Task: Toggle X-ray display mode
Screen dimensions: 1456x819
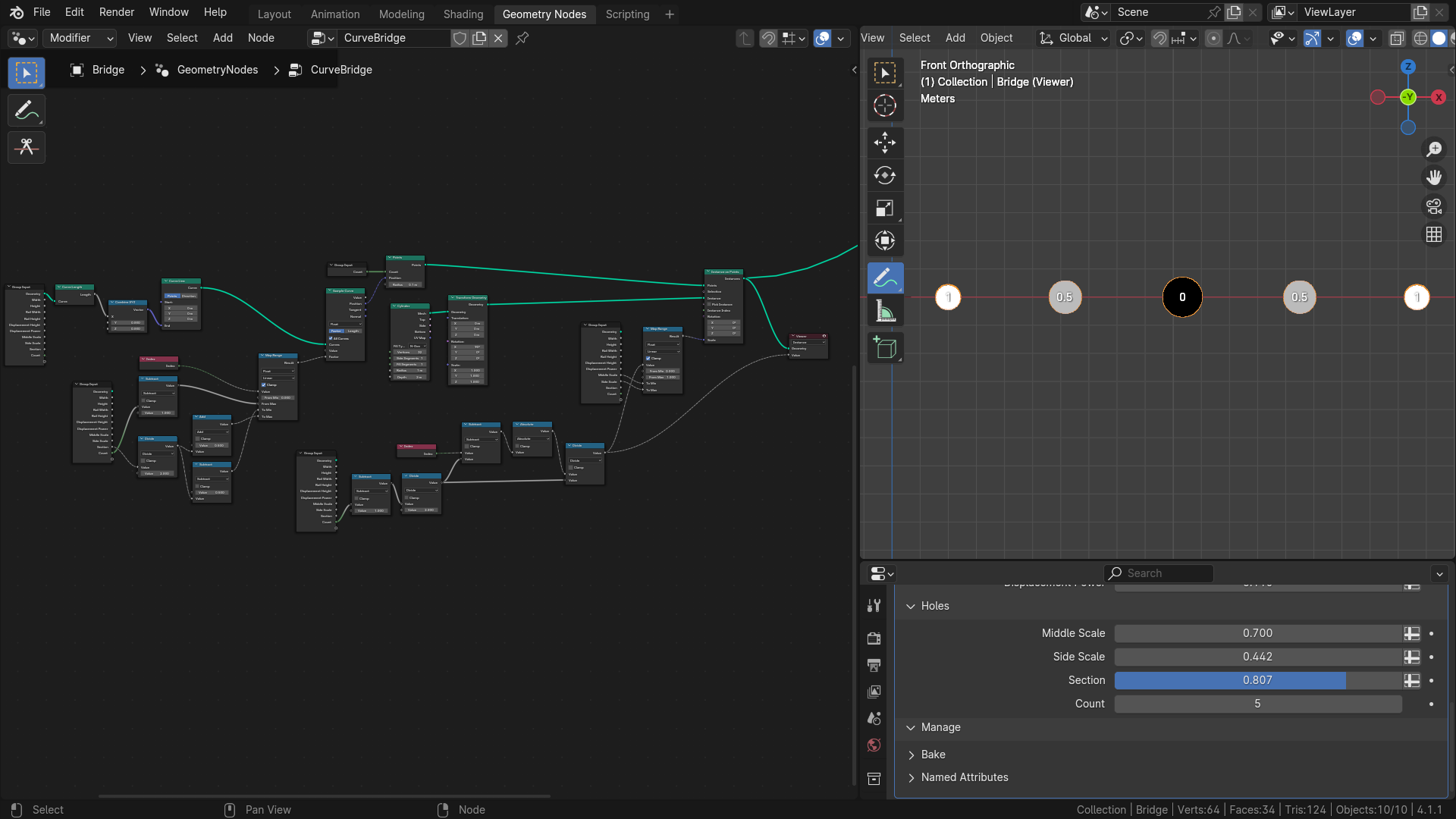Action: (1397, 38)
